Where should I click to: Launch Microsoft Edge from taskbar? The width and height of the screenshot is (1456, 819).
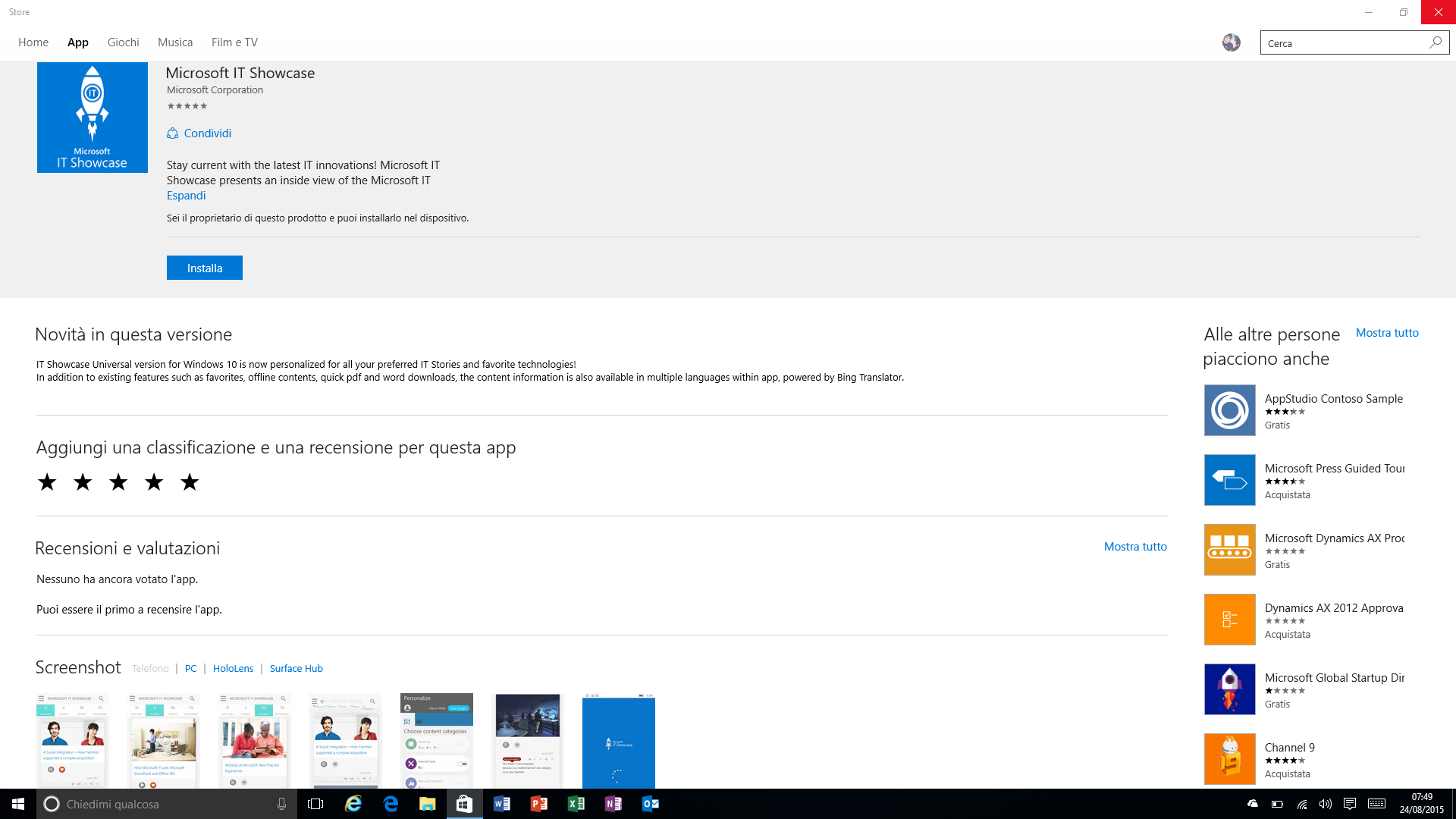[x=391, y=804]
